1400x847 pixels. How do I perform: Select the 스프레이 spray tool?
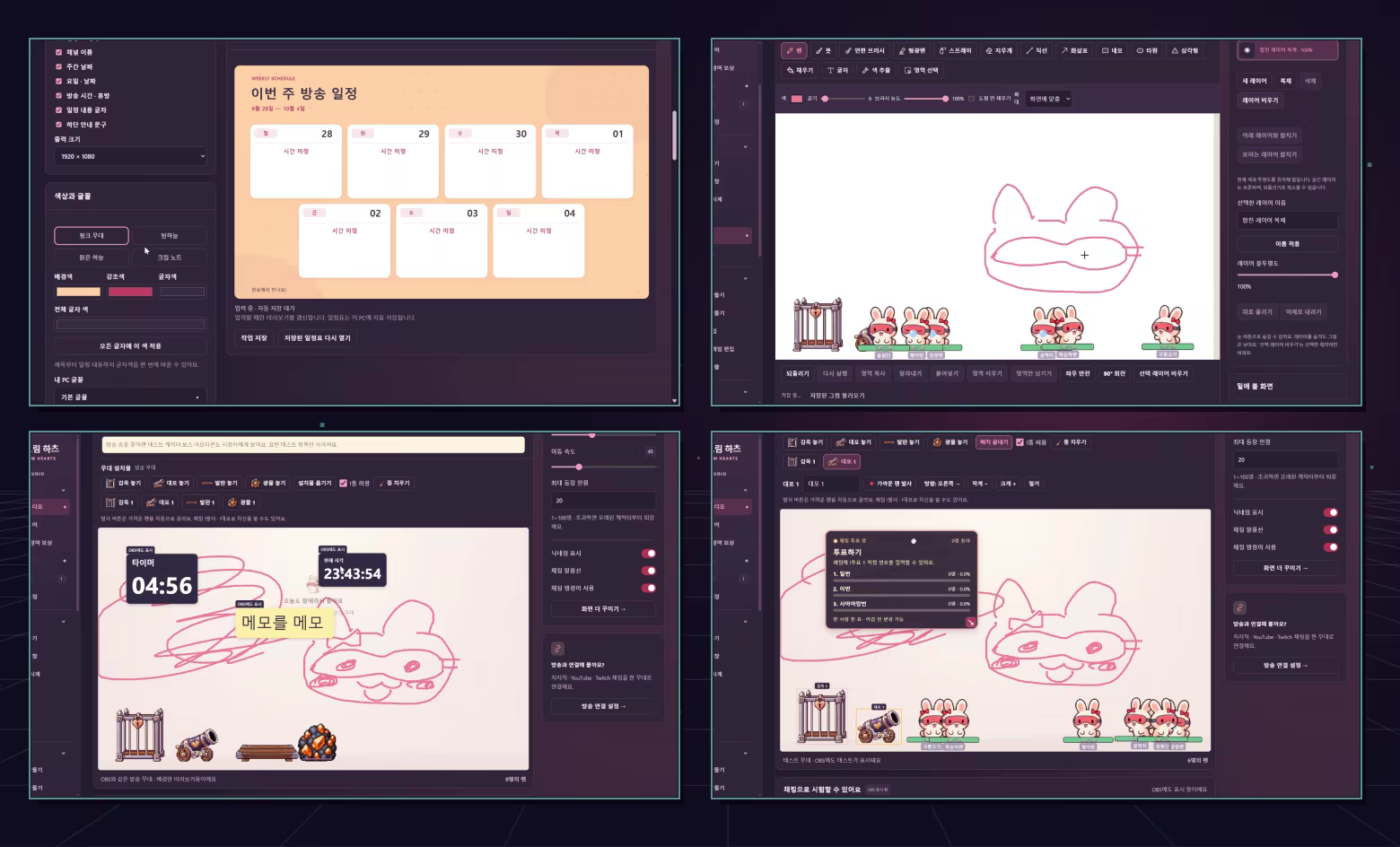pyautogui.click(x=956, y=51)
